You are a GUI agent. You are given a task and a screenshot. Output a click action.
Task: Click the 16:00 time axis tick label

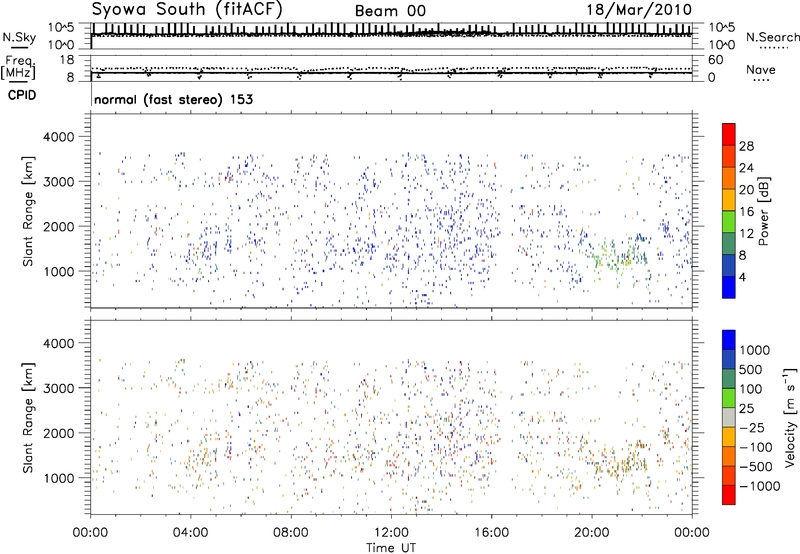[x=492, y=532]
